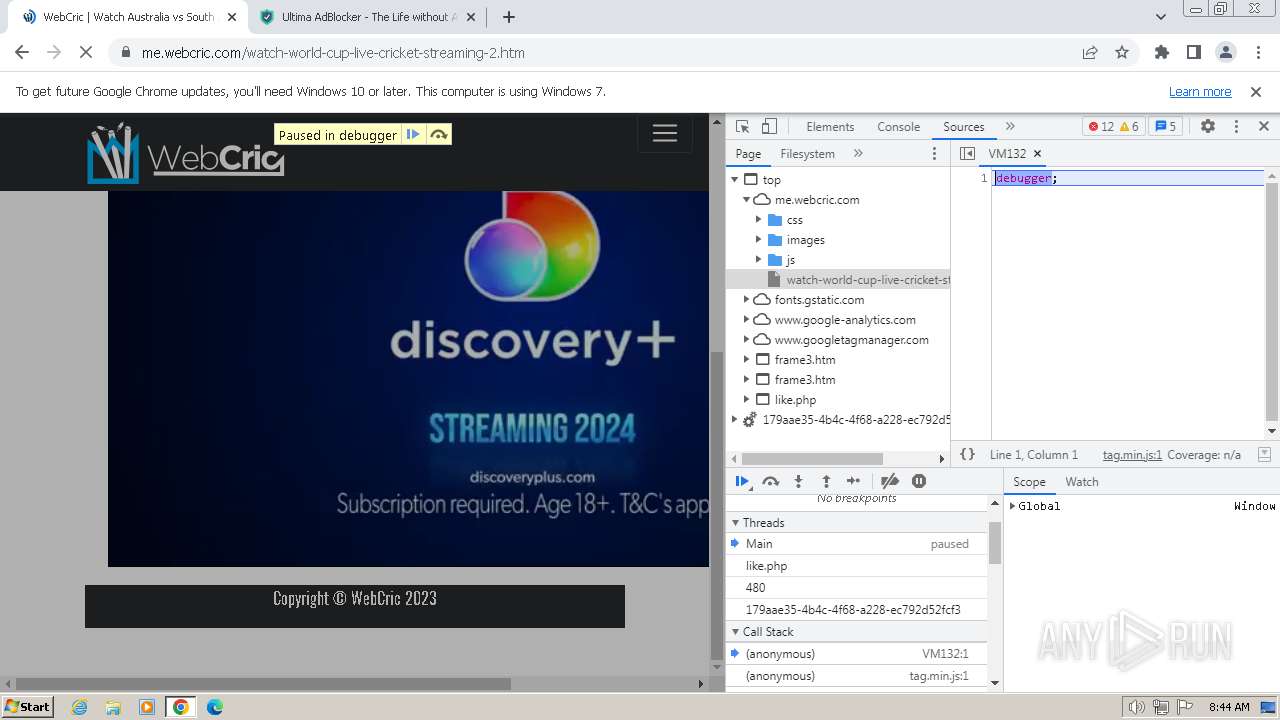Step over next function call
1280x720 pixels.
click(770, 481)
